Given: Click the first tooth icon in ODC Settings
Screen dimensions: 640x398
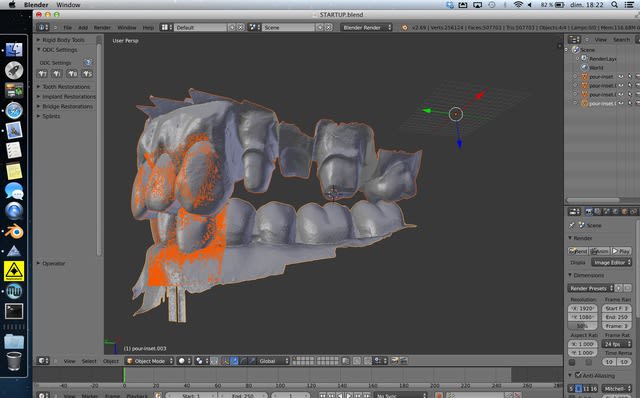Looking at the screenshot, I should [42, 74].
